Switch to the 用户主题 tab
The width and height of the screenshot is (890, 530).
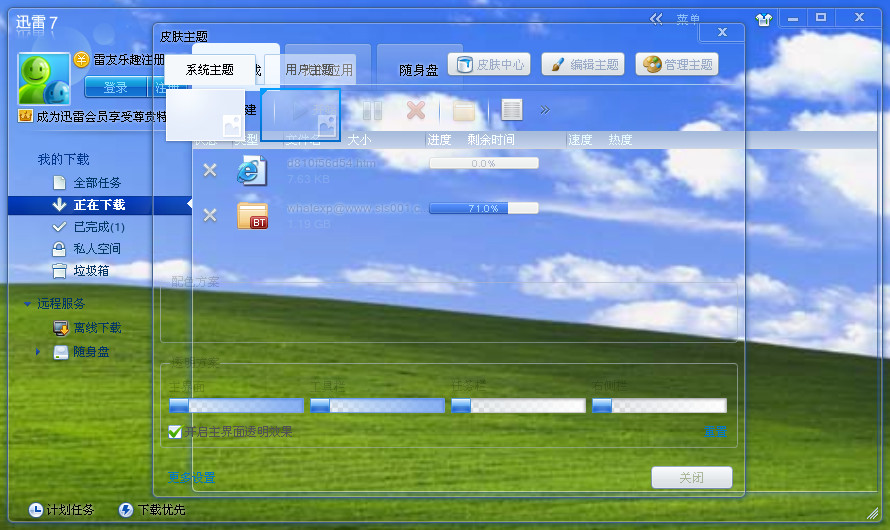(310, 70)
